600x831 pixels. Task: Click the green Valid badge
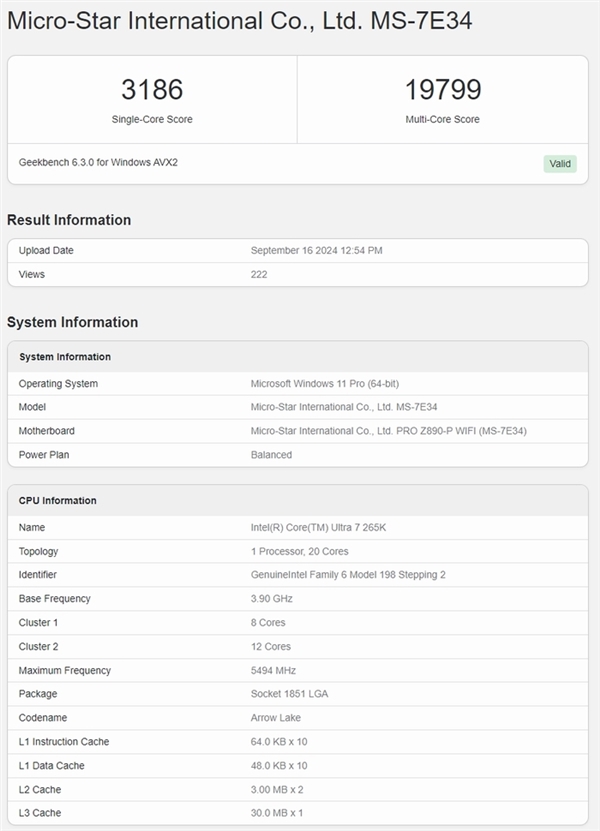pyautogui.click(x=560, y=163)
